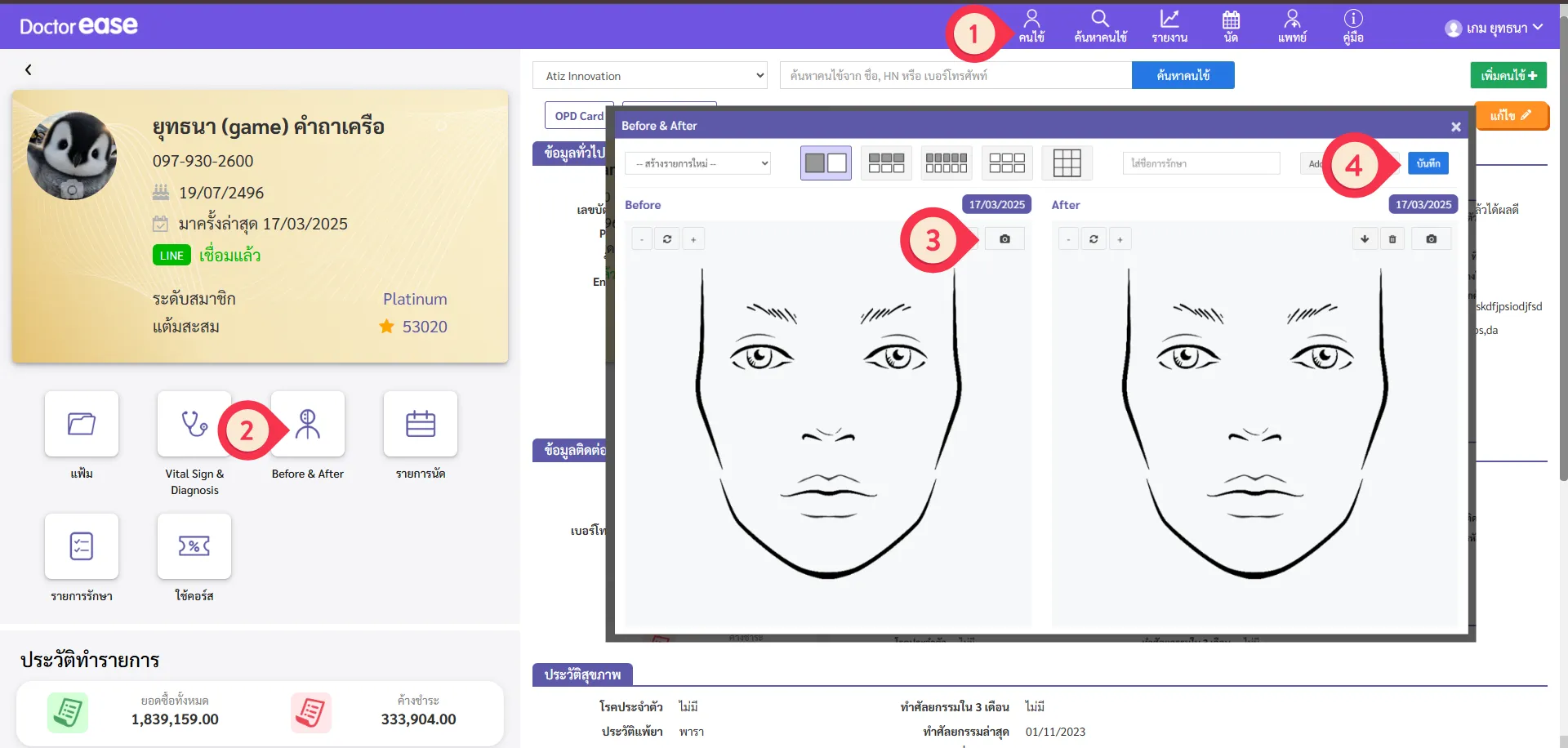Click the trash icon in the After panel
This screenshot has height=748, width=1568.
[x=1392, y=239]
